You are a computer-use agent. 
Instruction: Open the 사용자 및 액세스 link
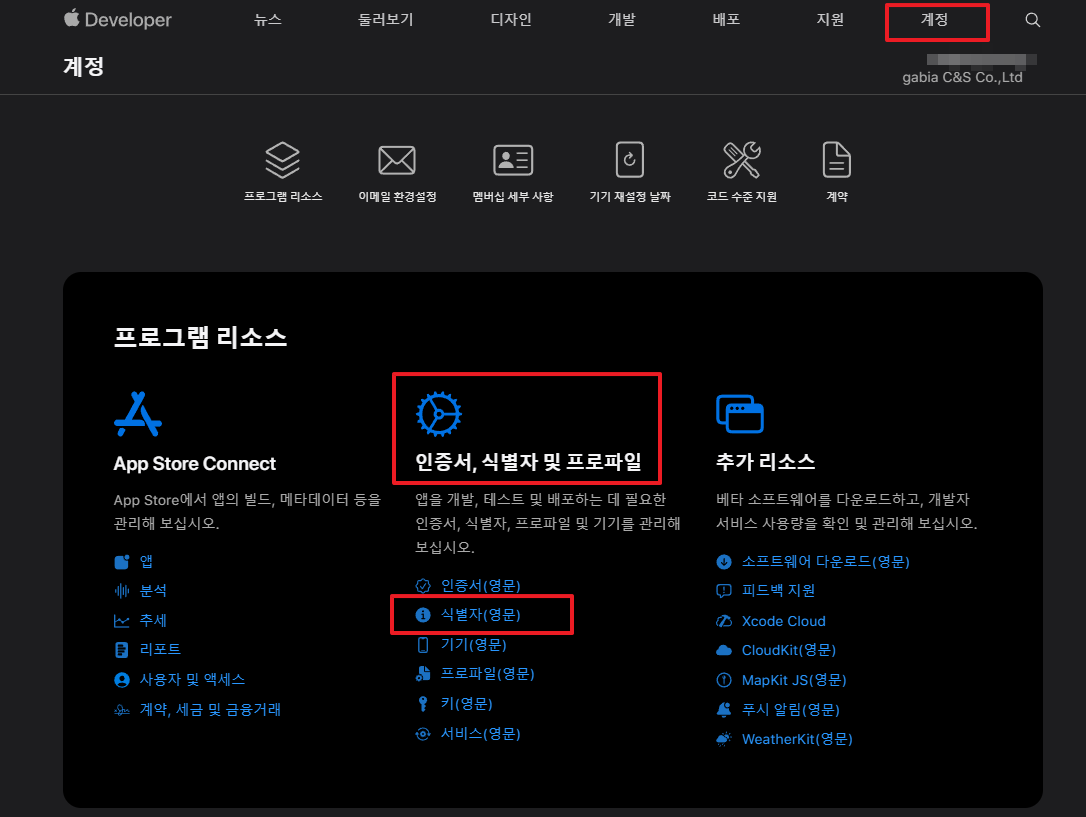tap(193, 680)
